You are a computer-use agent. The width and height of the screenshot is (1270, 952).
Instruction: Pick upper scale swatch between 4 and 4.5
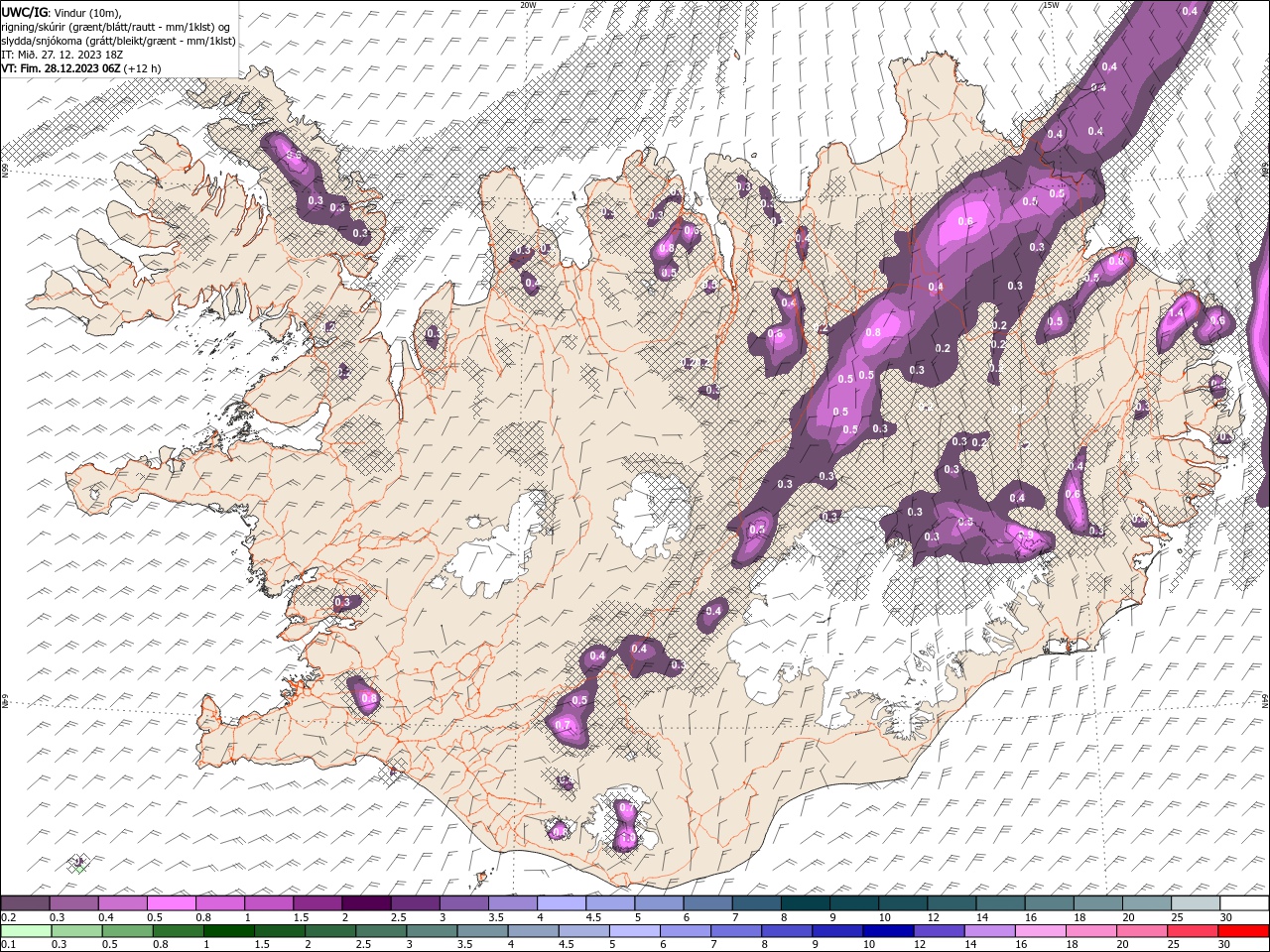pyautogui.click(x=562, y=902)
